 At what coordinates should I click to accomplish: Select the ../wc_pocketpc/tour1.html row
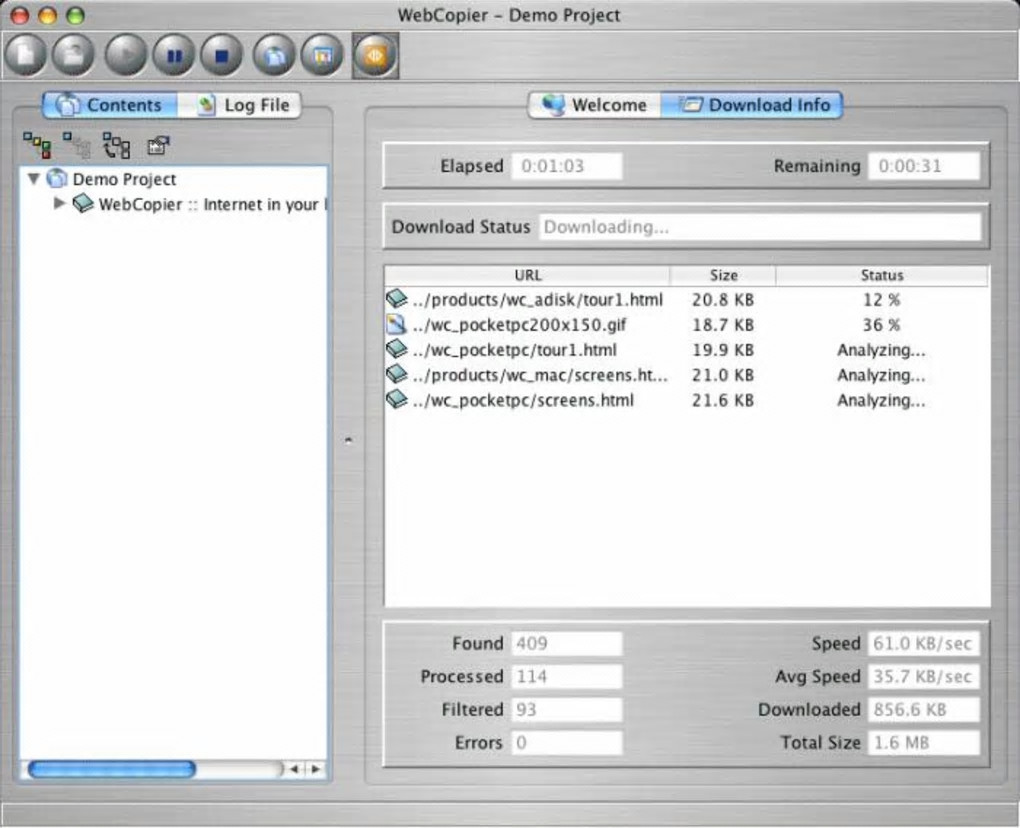point(686,350)
